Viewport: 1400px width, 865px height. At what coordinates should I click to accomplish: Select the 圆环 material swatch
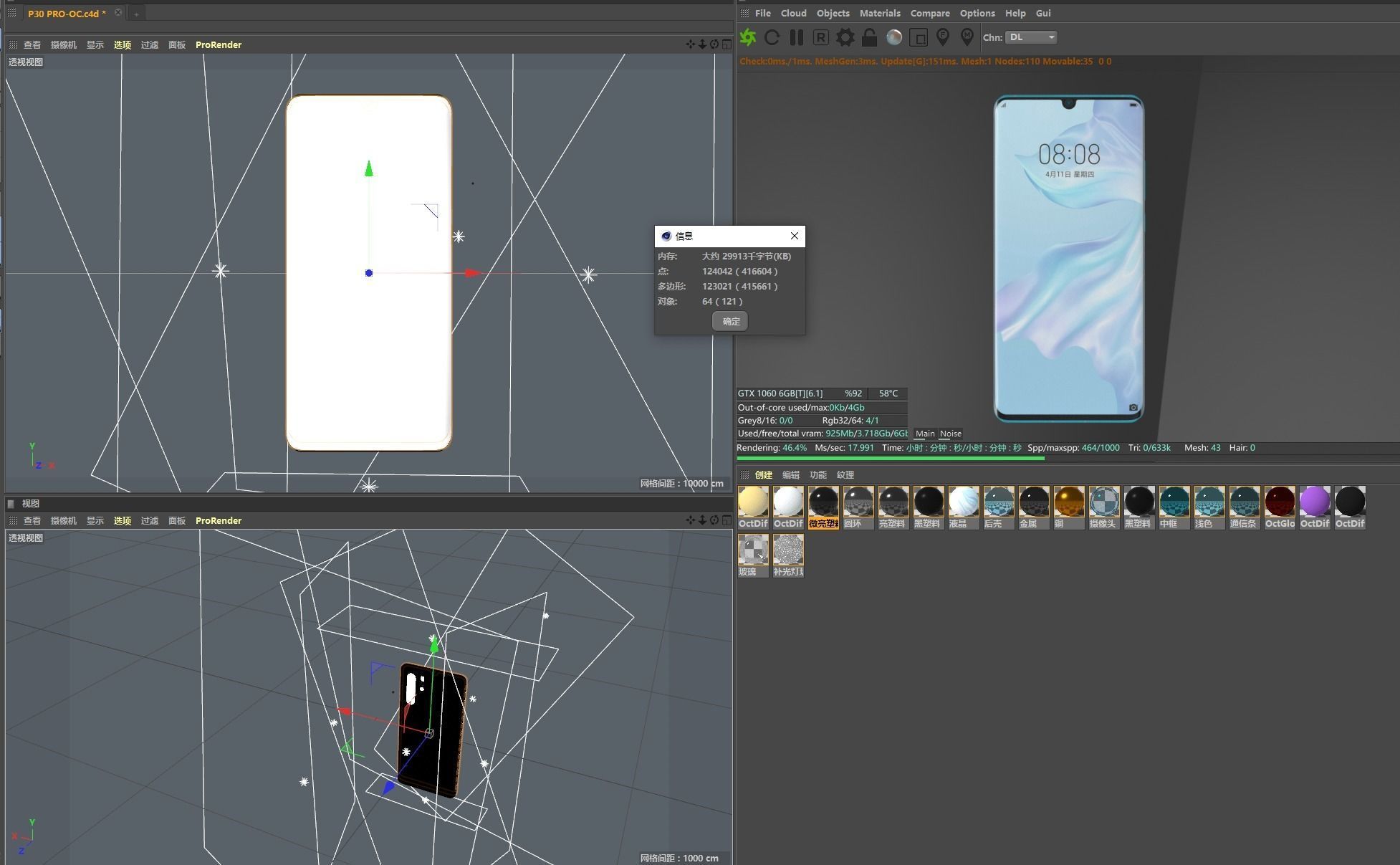pos(858,507)
